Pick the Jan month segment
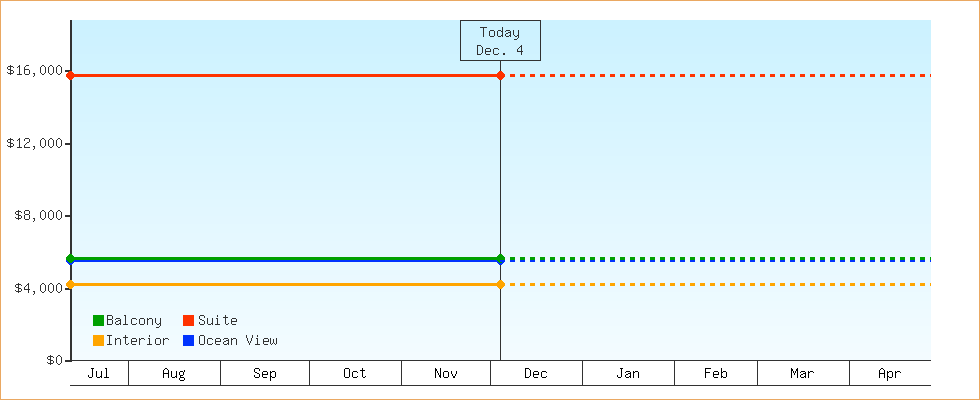Viewport: 980px width, 400px height. pyautogui.click(x=628, y=374)
